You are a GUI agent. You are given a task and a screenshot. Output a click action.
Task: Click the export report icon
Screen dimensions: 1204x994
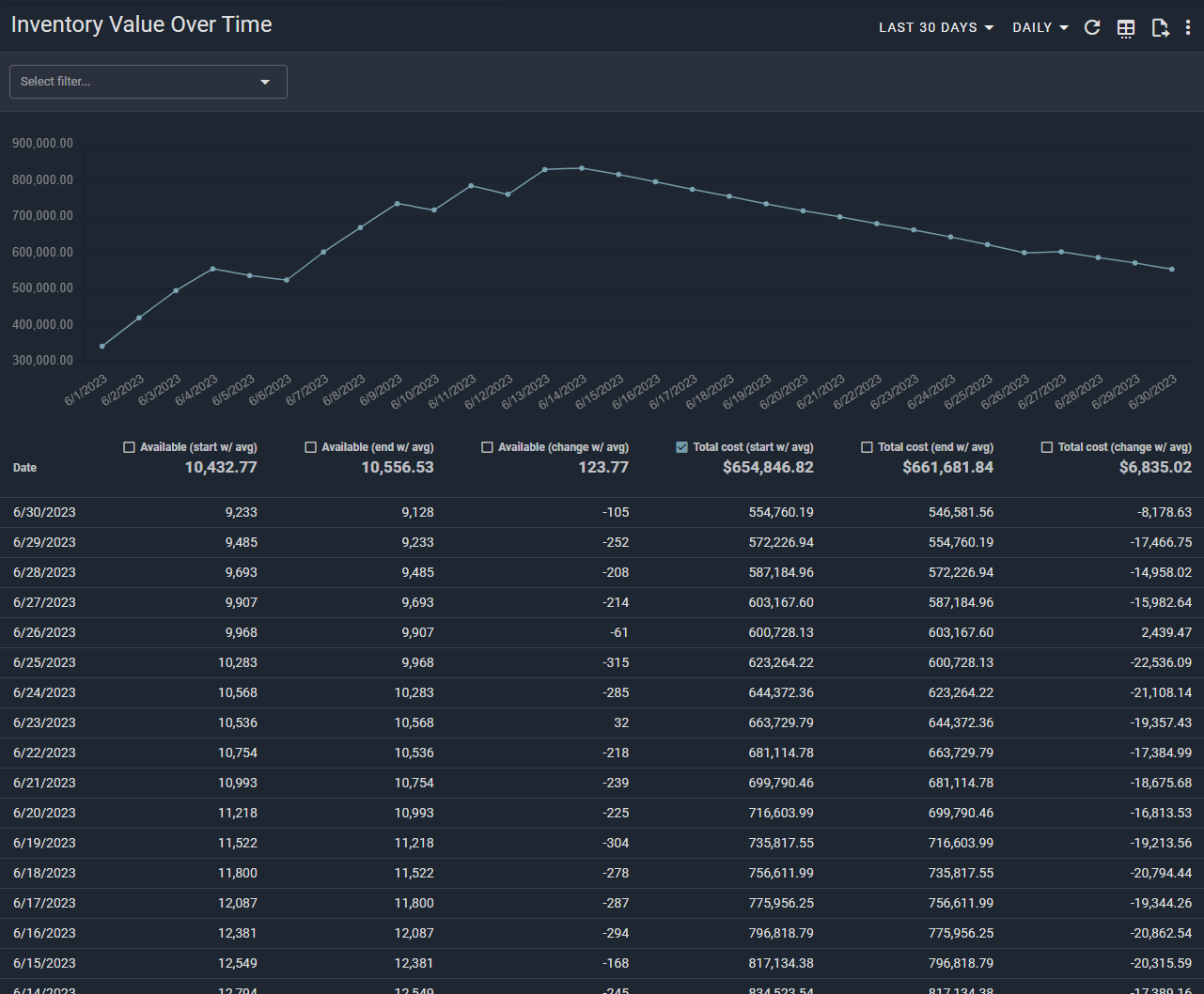click(1160, 28)
